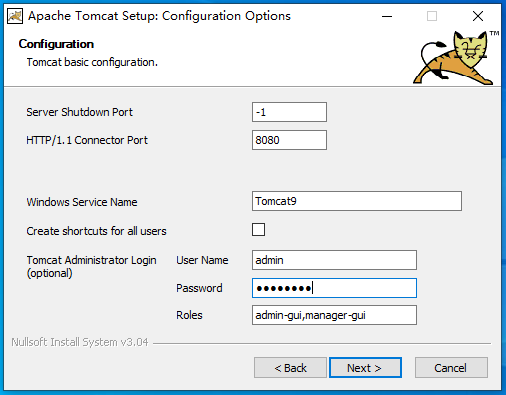
Task: Close the Tomcat Setup window
Action: pos(478,16)
